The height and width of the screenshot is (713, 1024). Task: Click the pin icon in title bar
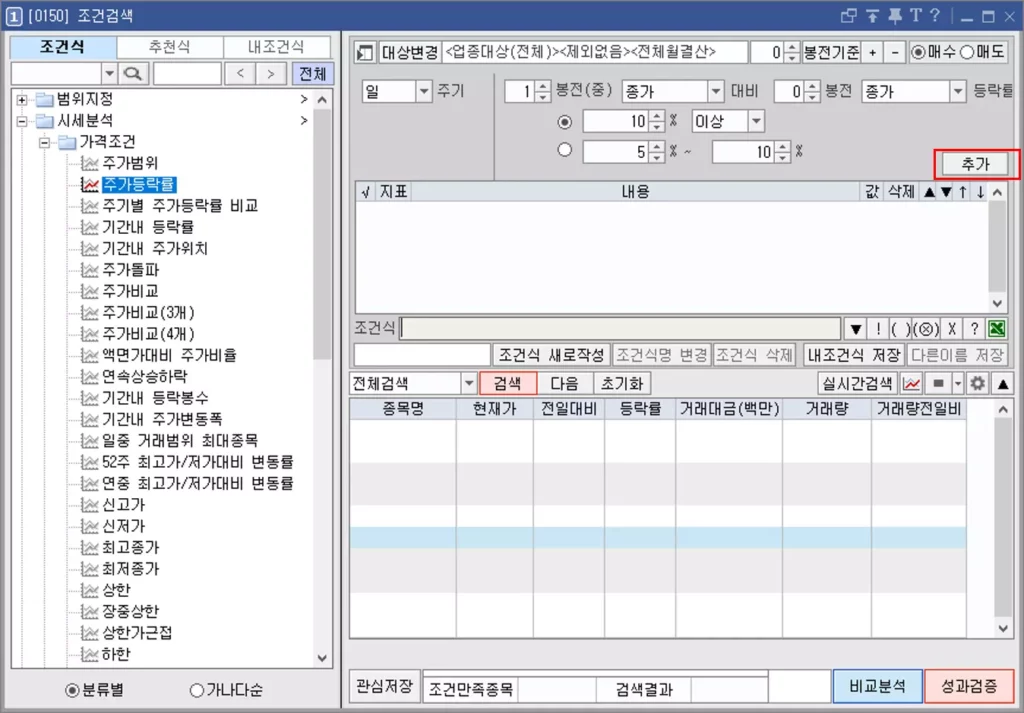click(893, 16)
